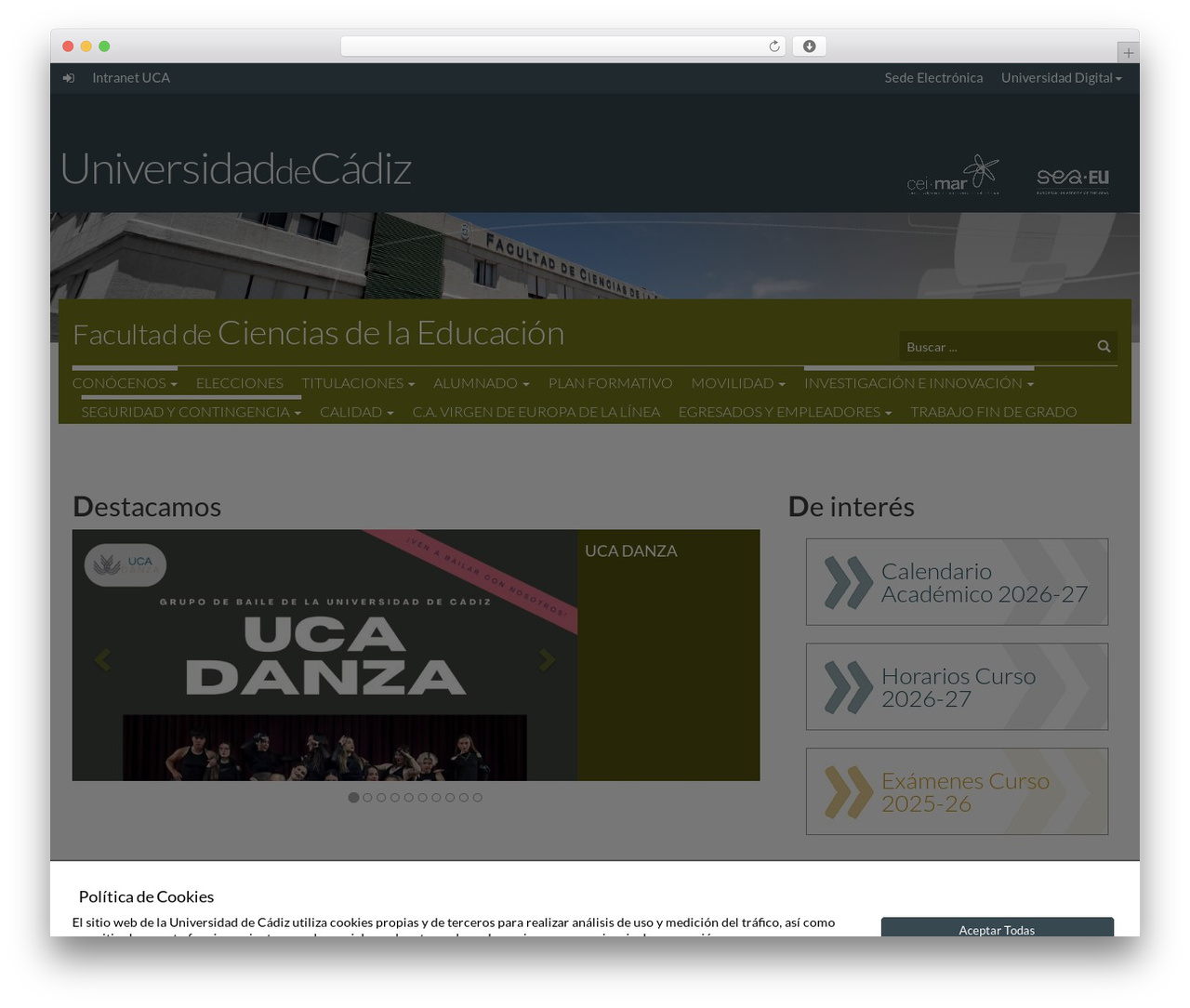
Task: Select the fifth carousel indicator dot
Action: pyautogui.click(x=408, y=798)
